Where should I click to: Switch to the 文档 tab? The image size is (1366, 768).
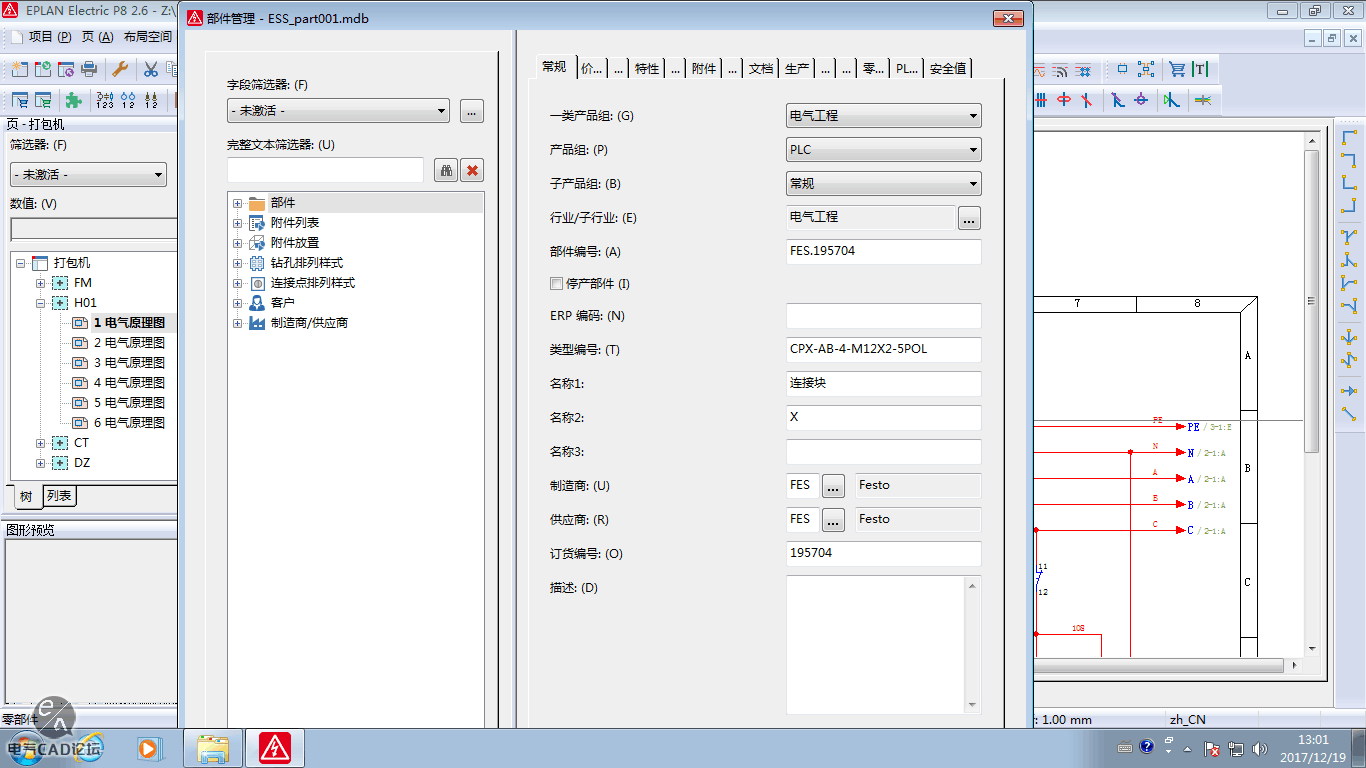coord(761,68)
